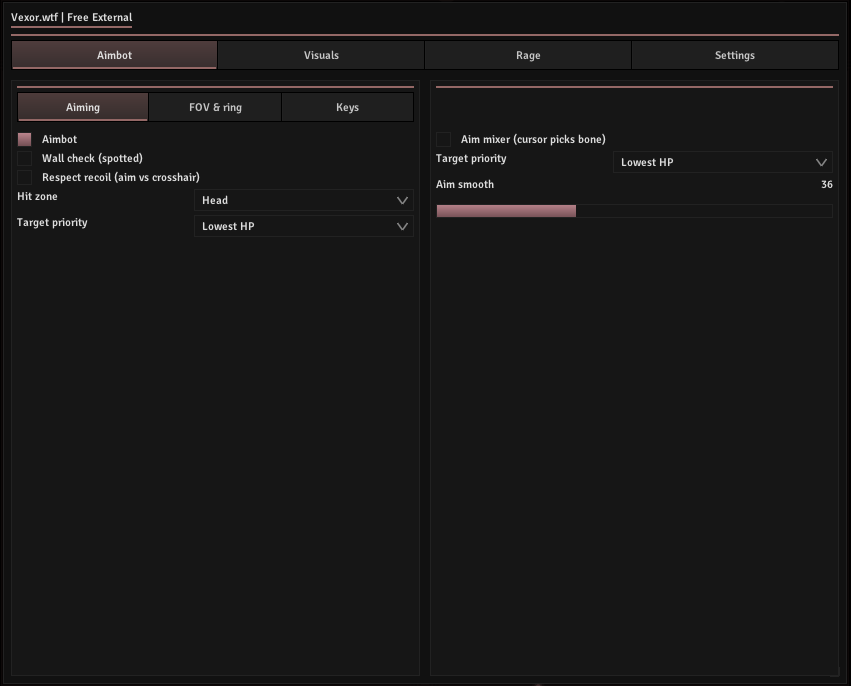This screenshot has height=686, width=851.
Task: Select the Aimbot tab
Action: 114,55
